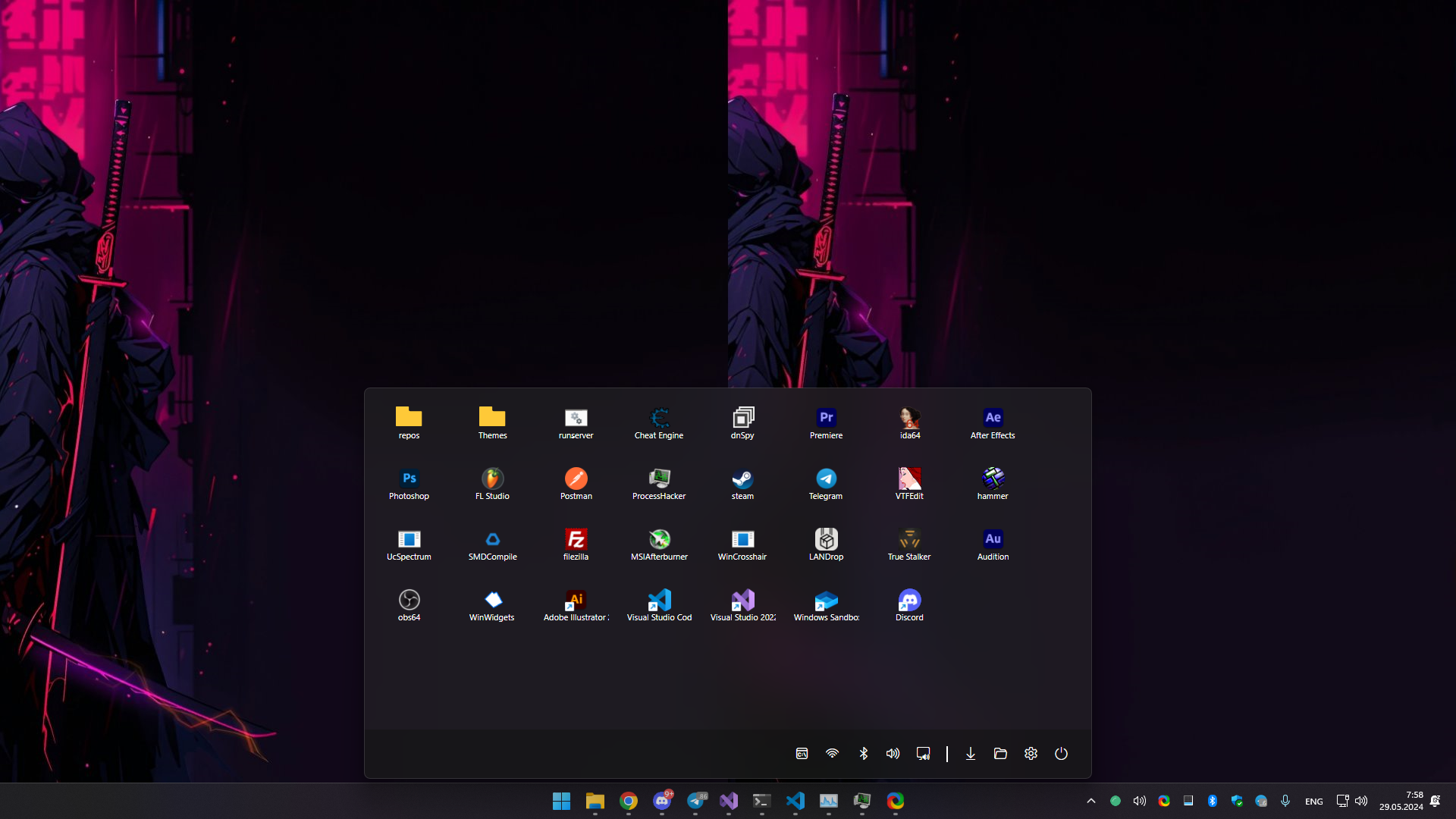The height and width of the screenshot is (819, 1456).
Task: Open MSIAfterburner
Action: click(x=659, y=544)
